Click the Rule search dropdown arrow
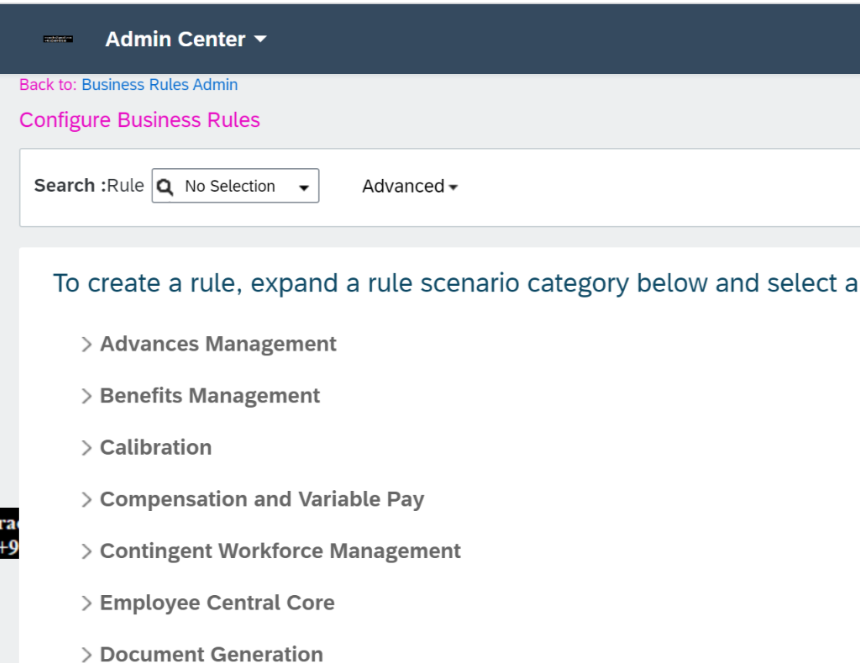The width and height of the screenshot is (860, 663). (304, 188)
